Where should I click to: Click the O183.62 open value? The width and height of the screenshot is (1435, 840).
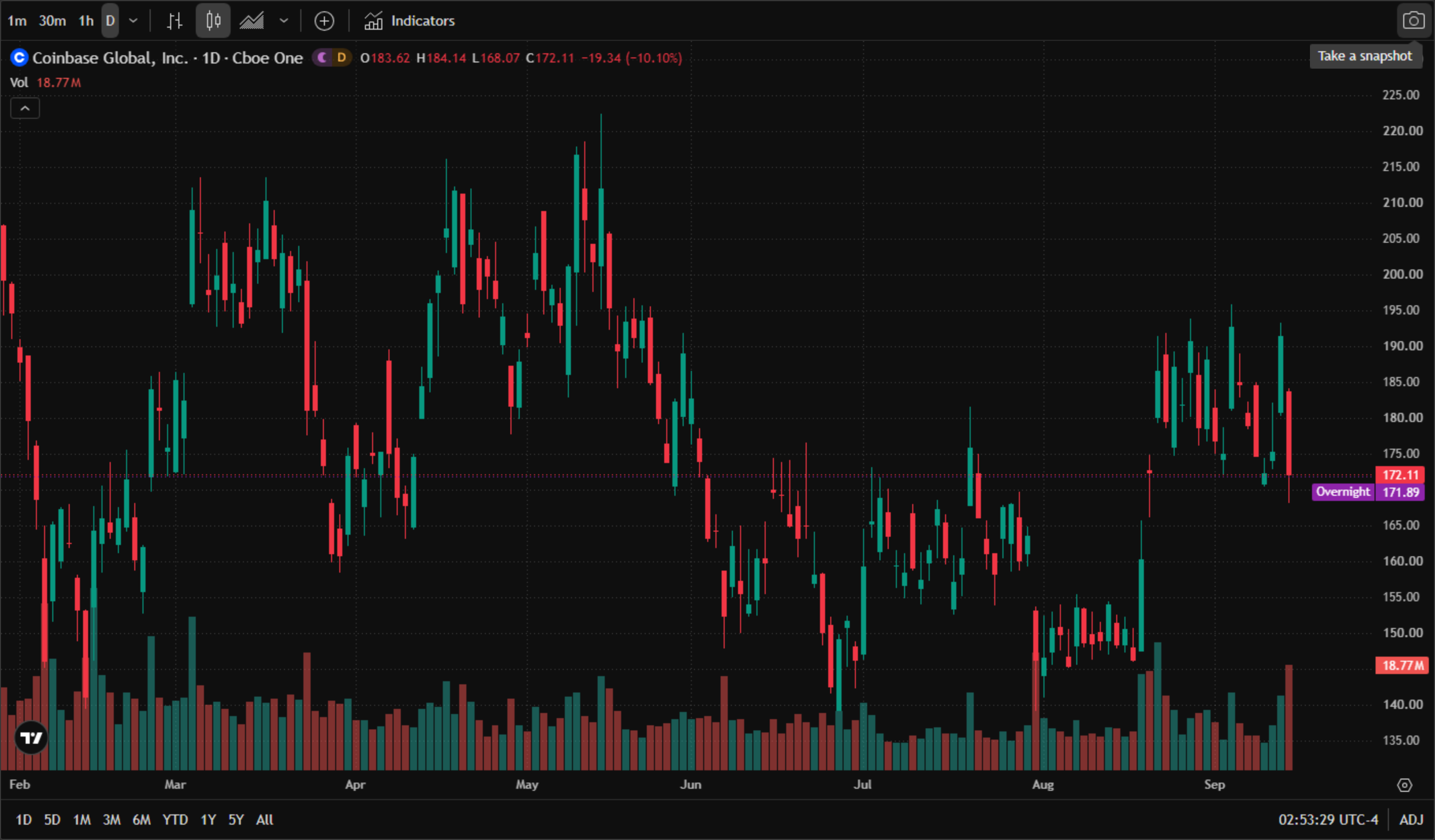click(385, 58)
